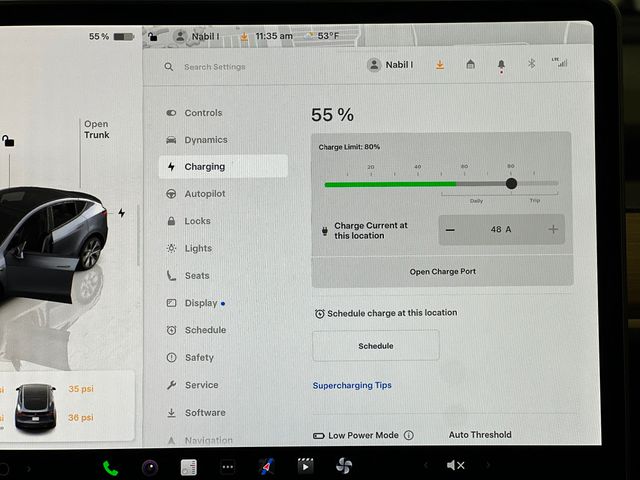640x480 pixels.
Task: Open the climate fan control
Action: (344, 465)
